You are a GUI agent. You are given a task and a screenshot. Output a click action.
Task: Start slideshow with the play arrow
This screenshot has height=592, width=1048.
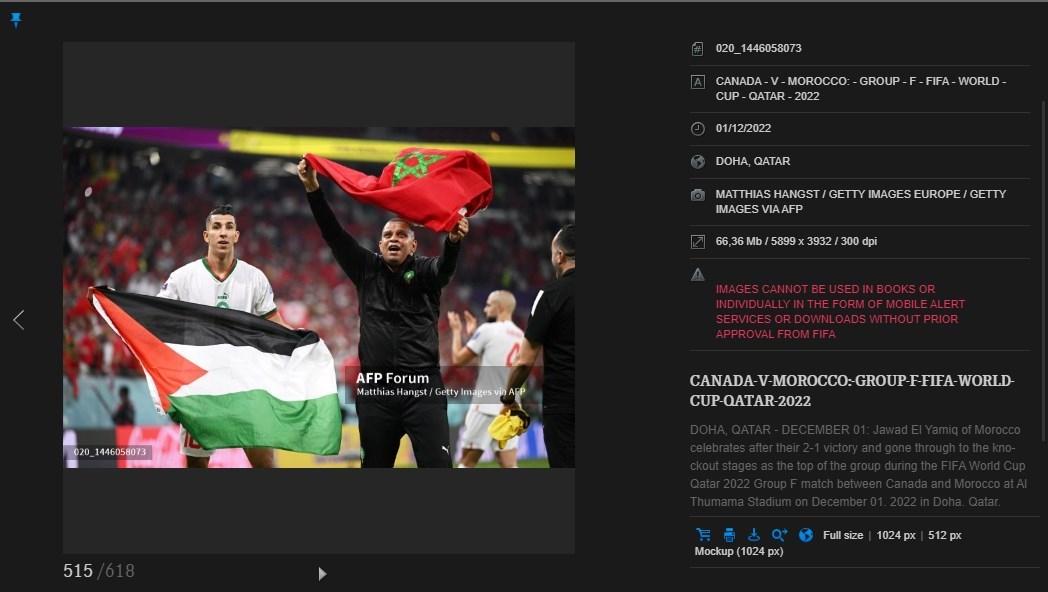click(322, 573)
